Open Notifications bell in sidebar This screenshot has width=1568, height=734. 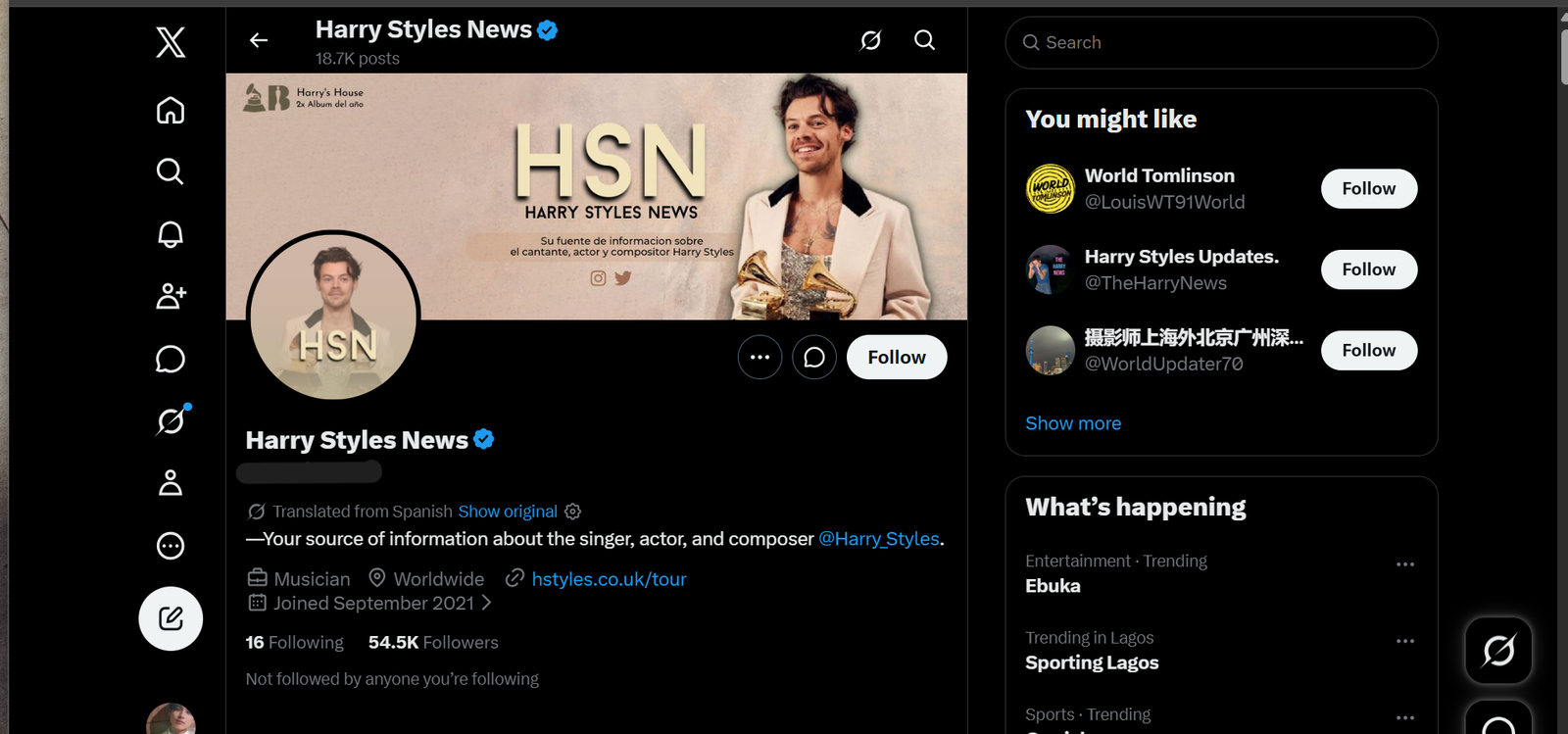pyautogui.click(x=171, y=234)
